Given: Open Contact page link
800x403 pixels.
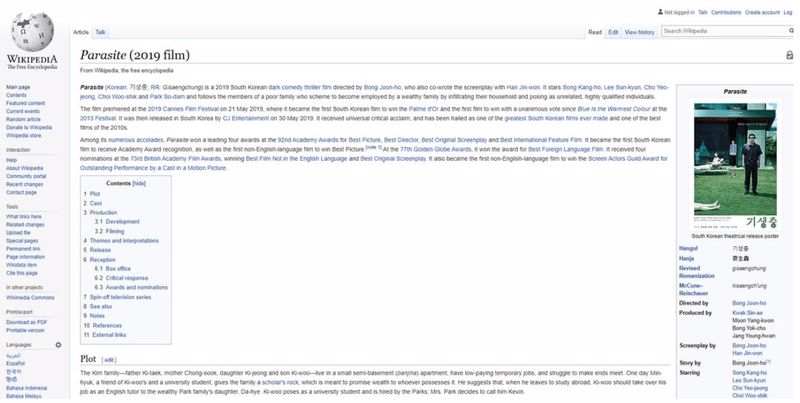Looking at the screenshot, I should pyautogui.click(x=21, y=193).
